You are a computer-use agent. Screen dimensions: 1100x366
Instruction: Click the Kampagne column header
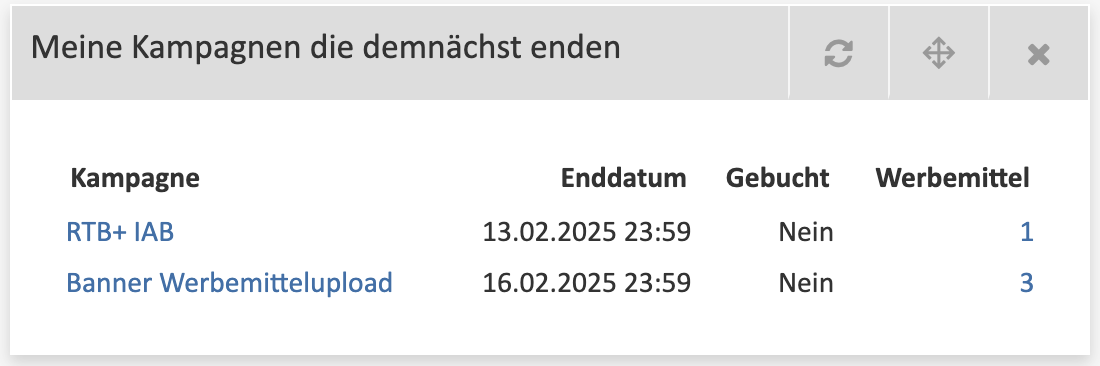tap(135, 178)
